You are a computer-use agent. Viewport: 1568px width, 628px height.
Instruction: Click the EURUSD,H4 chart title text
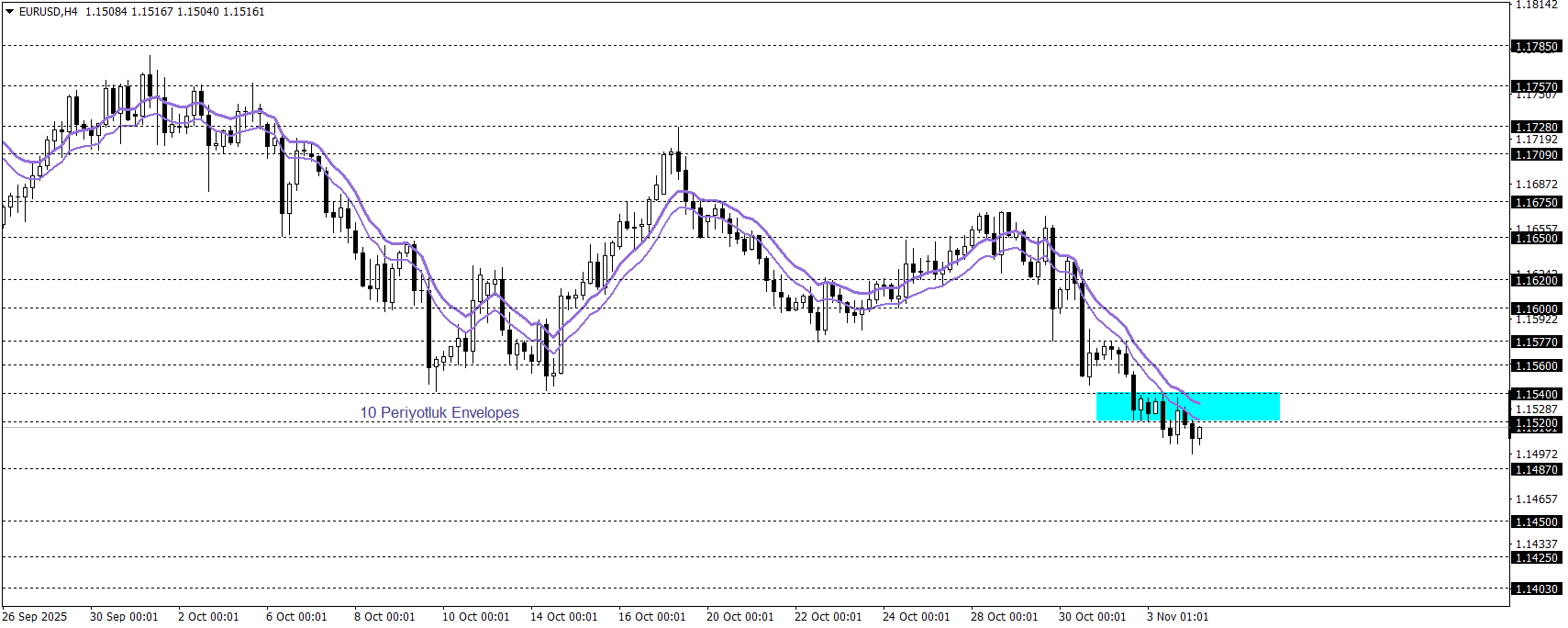tap(49, 12)
